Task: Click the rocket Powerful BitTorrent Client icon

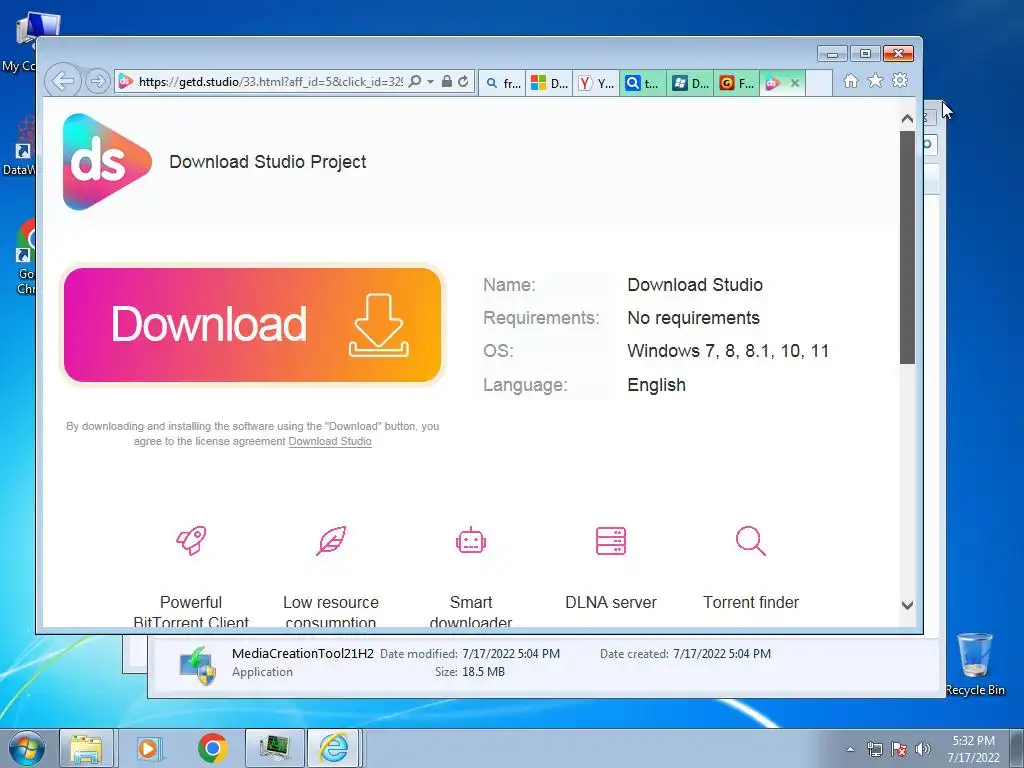Action: 191,541
